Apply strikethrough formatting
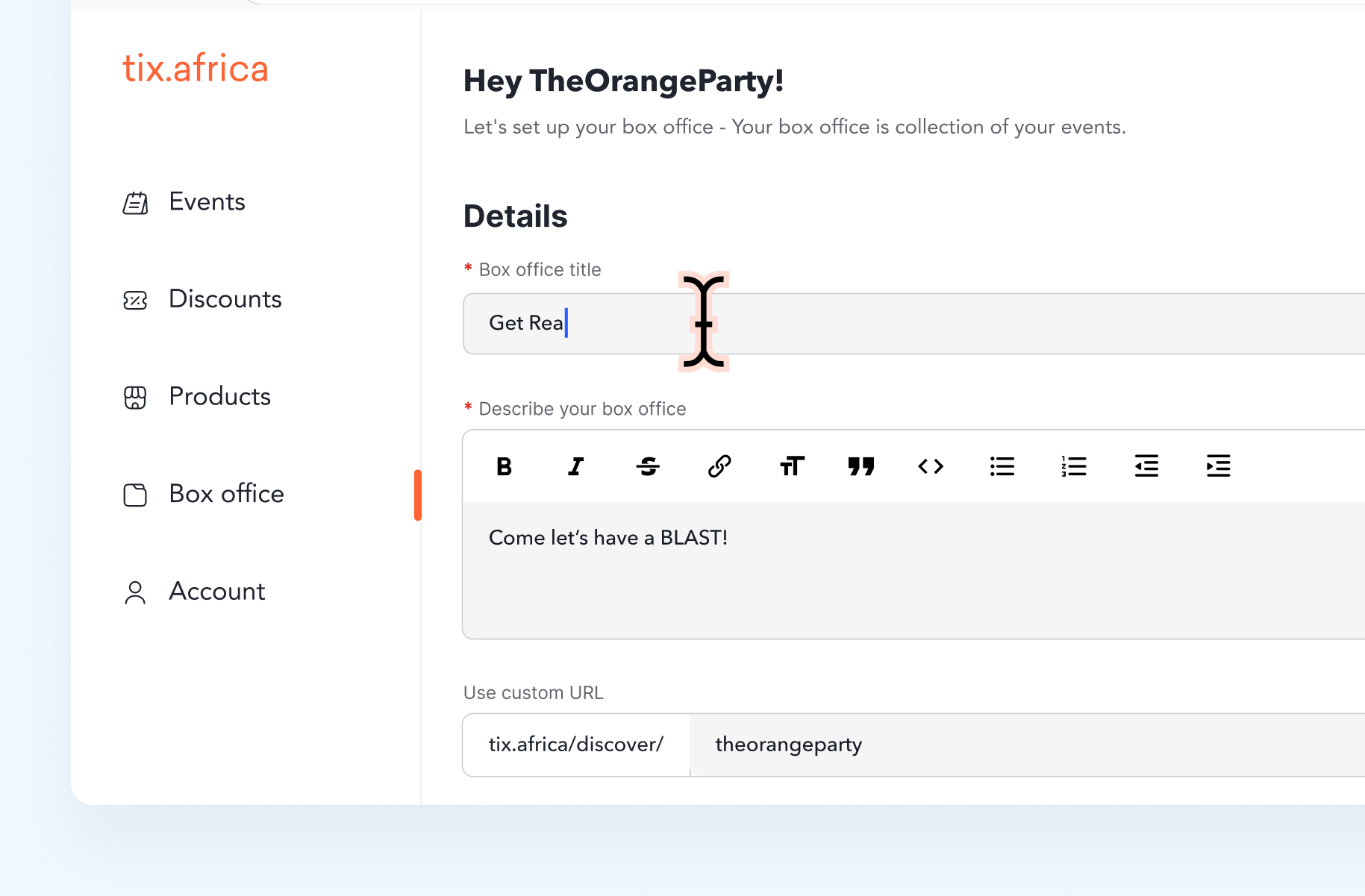The width and height of the screenshot is (1365, 896). 647,466
